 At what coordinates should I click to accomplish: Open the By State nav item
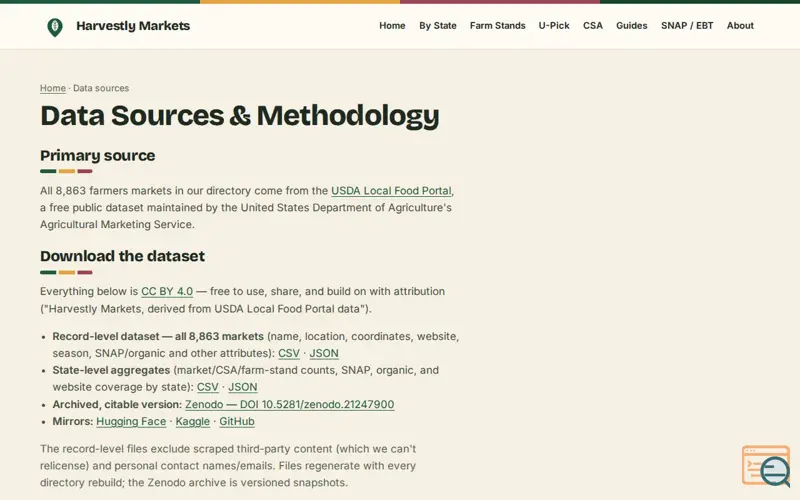click(438, 26)
